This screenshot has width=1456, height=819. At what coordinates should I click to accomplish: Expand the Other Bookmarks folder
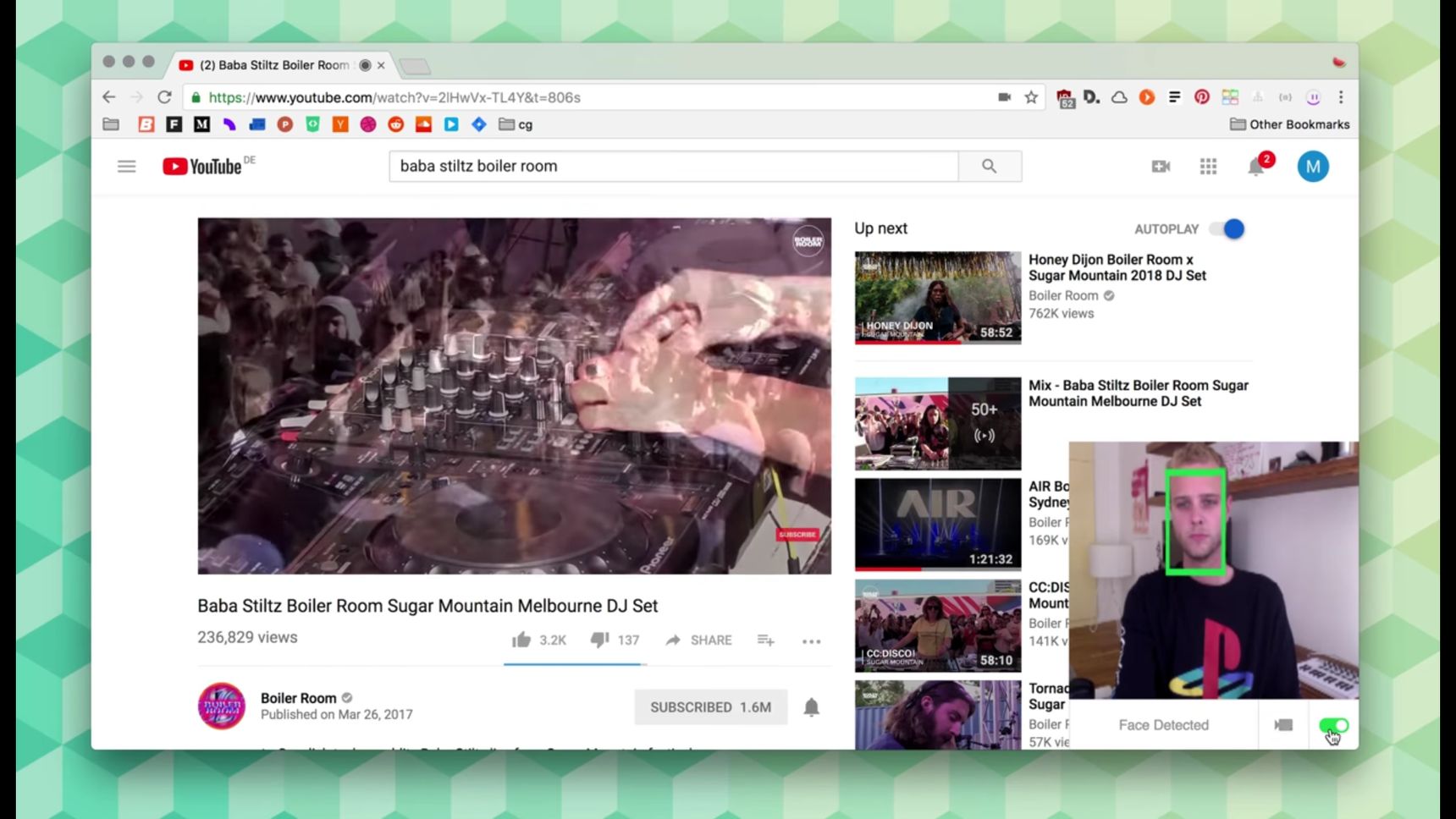coord(1290,124)
